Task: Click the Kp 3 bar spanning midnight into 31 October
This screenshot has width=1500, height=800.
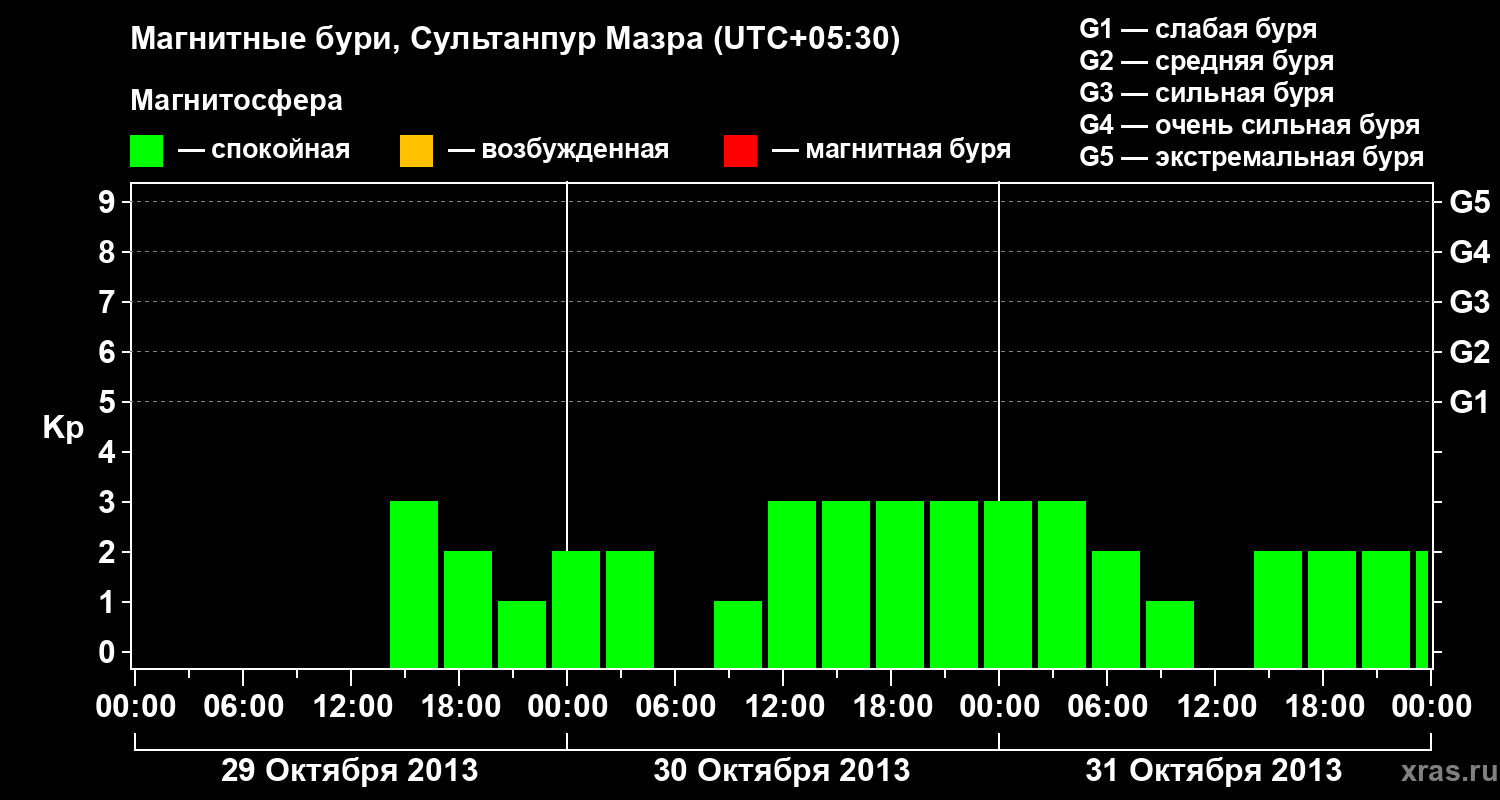Action: 1008,584
